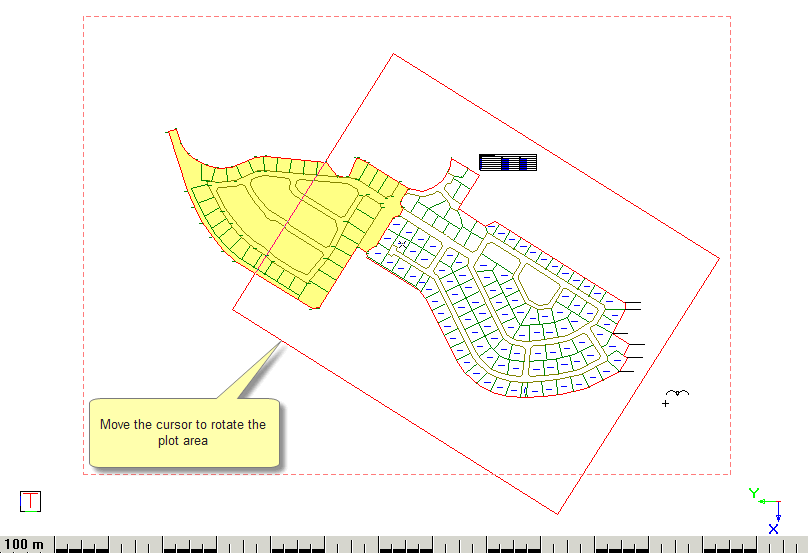Click the pointed tip of the yellow tooltip callout
The height and width of the screenshot is (553, 808).
[x=278, y=342]
